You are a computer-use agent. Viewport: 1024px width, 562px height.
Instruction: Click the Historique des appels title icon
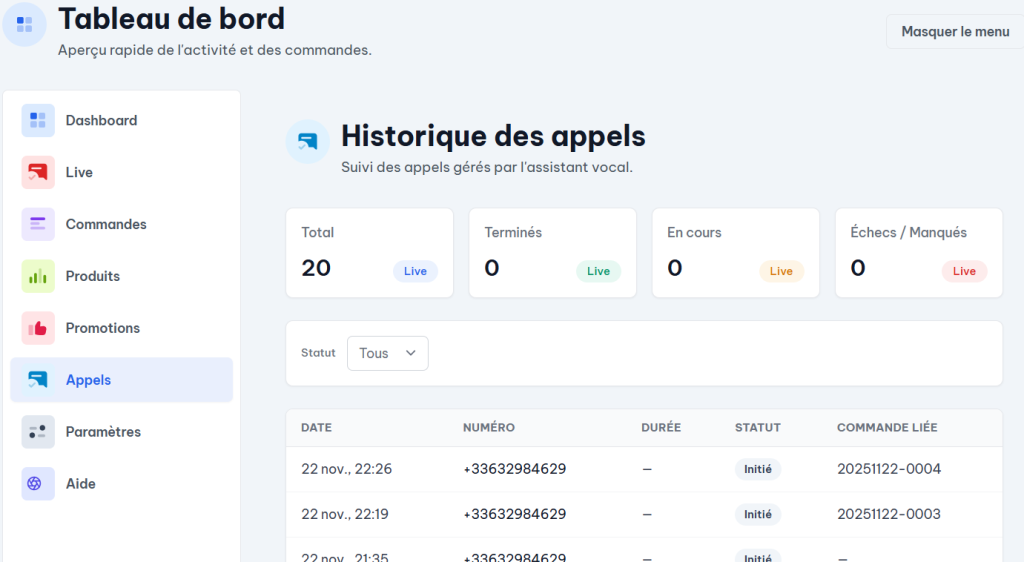(x=308, y=142)
